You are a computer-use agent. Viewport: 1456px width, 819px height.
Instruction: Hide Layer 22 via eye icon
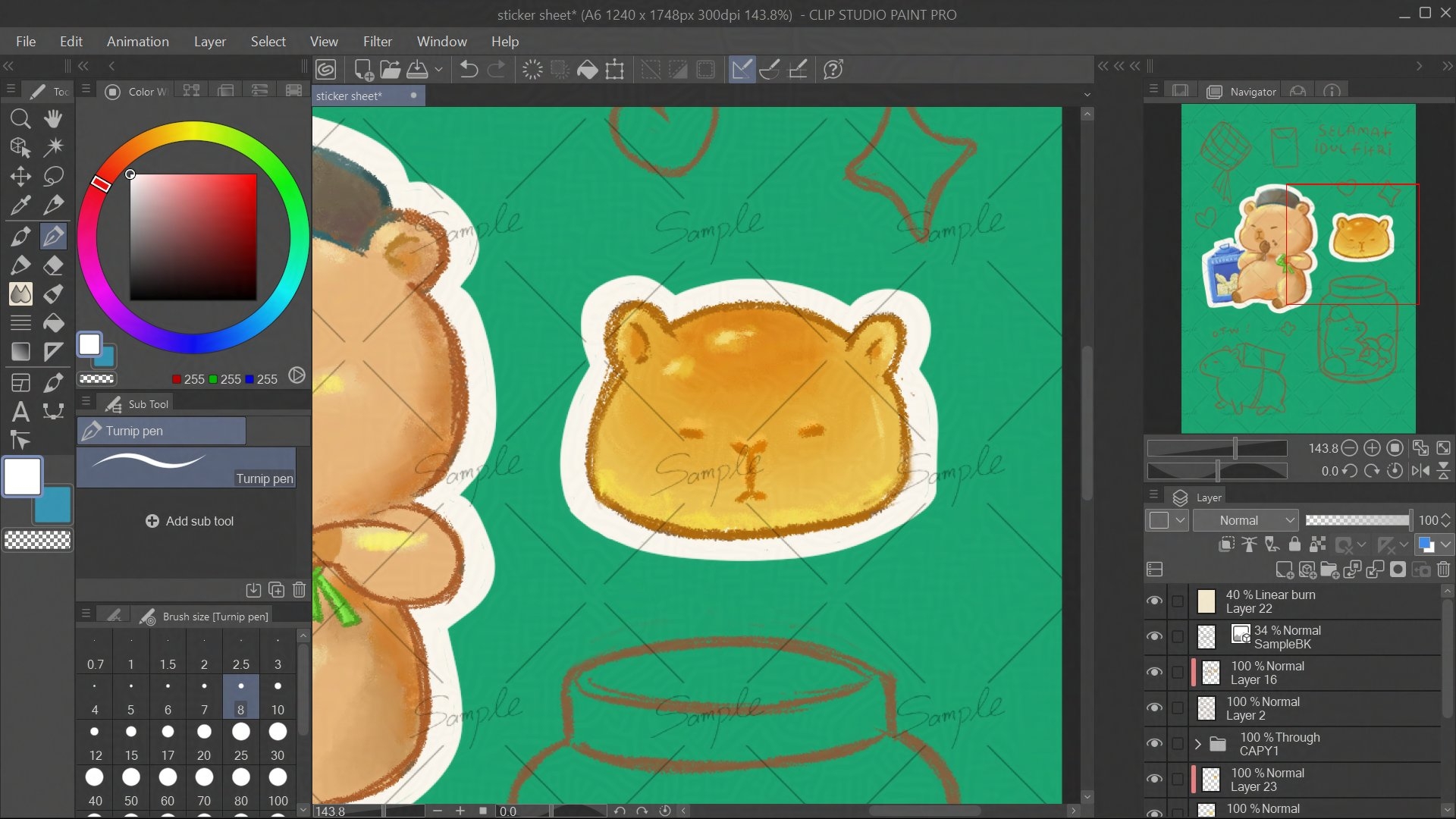pos(1154,601)
